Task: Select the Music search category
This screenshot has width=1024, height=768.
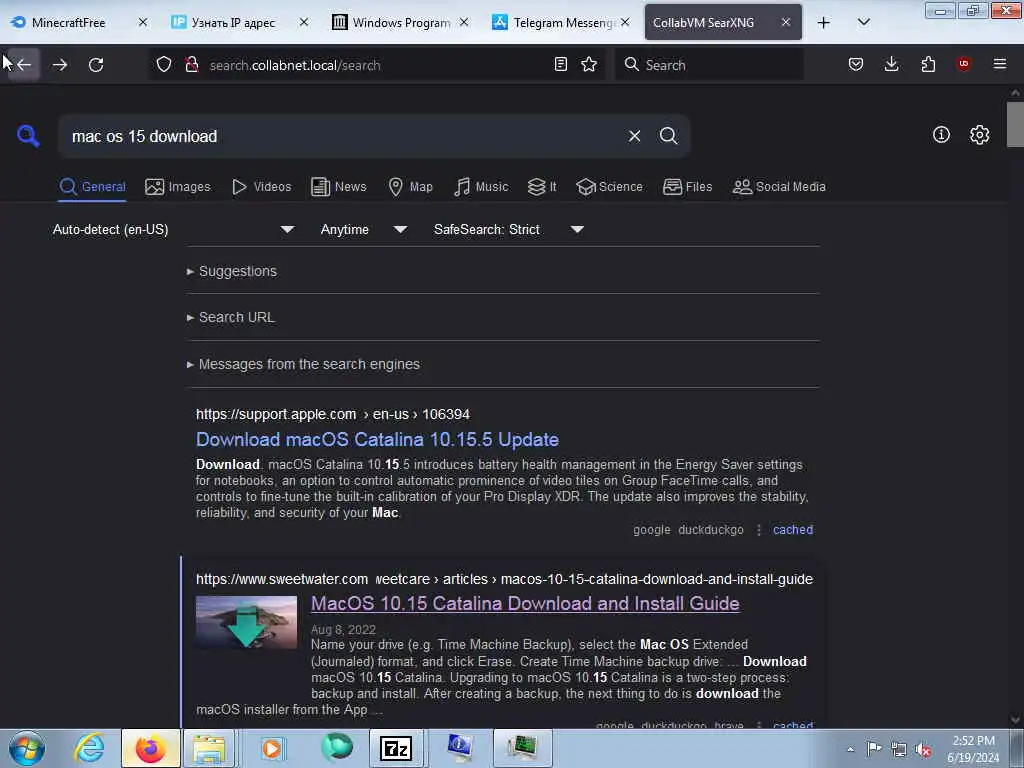Action: point(481,187)
